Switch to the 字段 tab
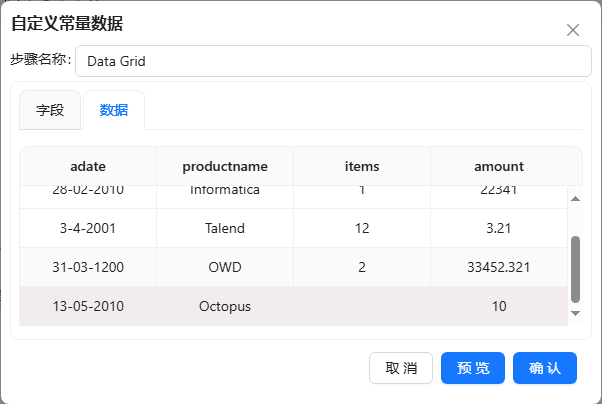Image resolution: width=602 pixels, height=404 pixels. (x=50, y=110)
